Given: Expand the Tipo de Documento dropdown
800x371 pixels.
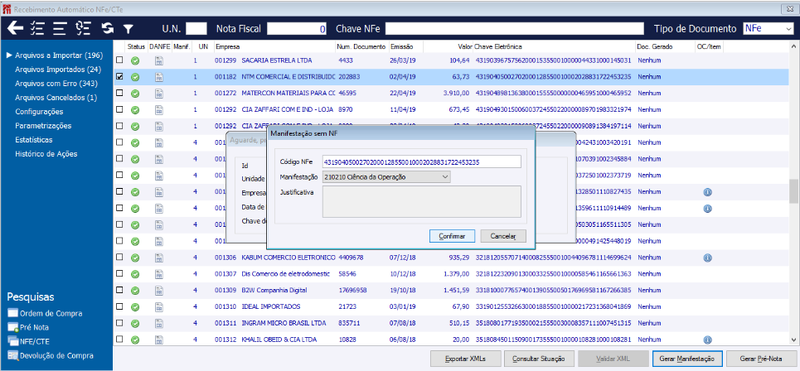Looking at the screenshot, I should [x=767, y=29].
